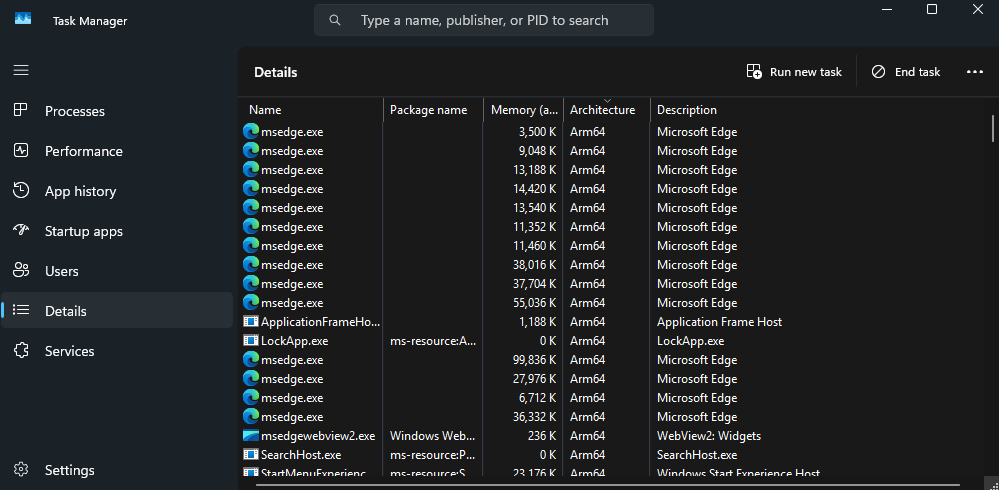The width and height of the screenshot is (999, 490).
Task: Click the Edge icon for 36,332 K process
Action: (x=251, y=417)
